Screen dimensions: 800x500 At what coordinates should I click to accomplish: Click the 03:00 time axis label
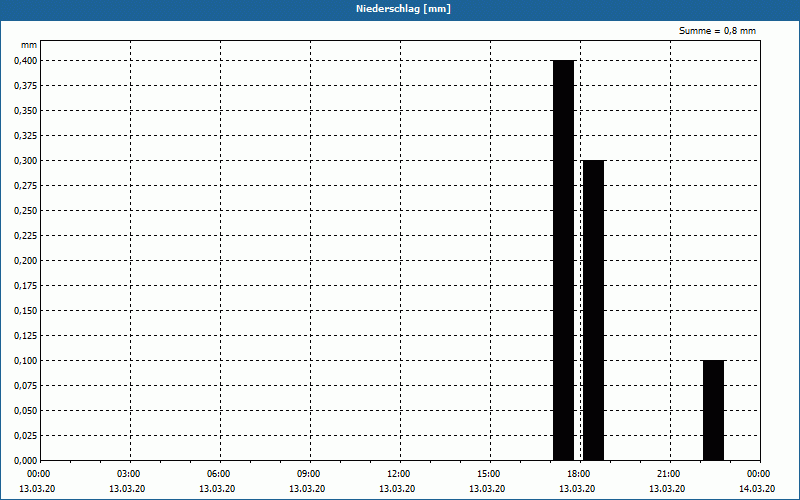128,474
